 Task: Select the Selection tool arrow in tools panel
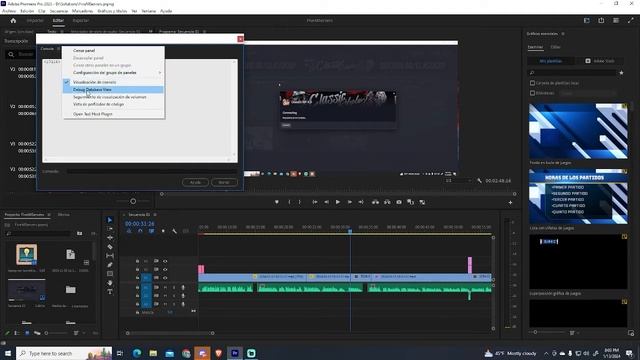(110, 220)
